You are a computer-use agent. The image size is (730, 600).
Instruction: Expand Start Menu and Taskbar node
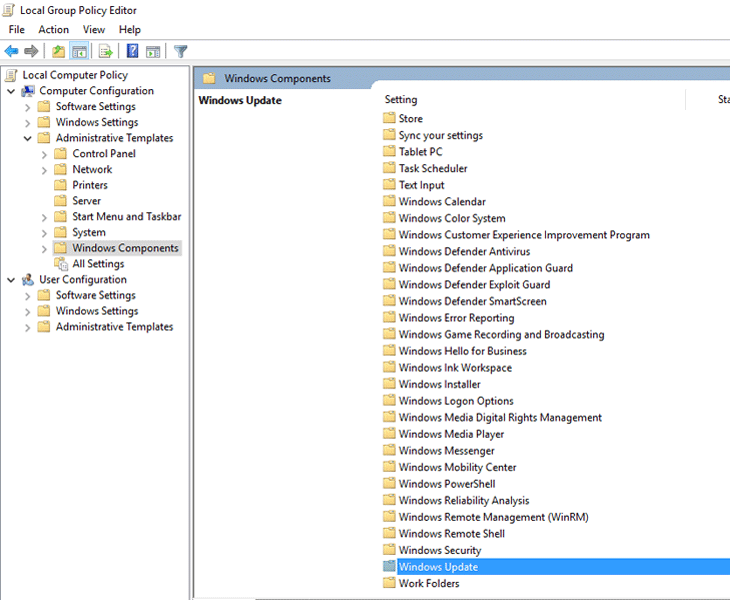tap(44, 217)
